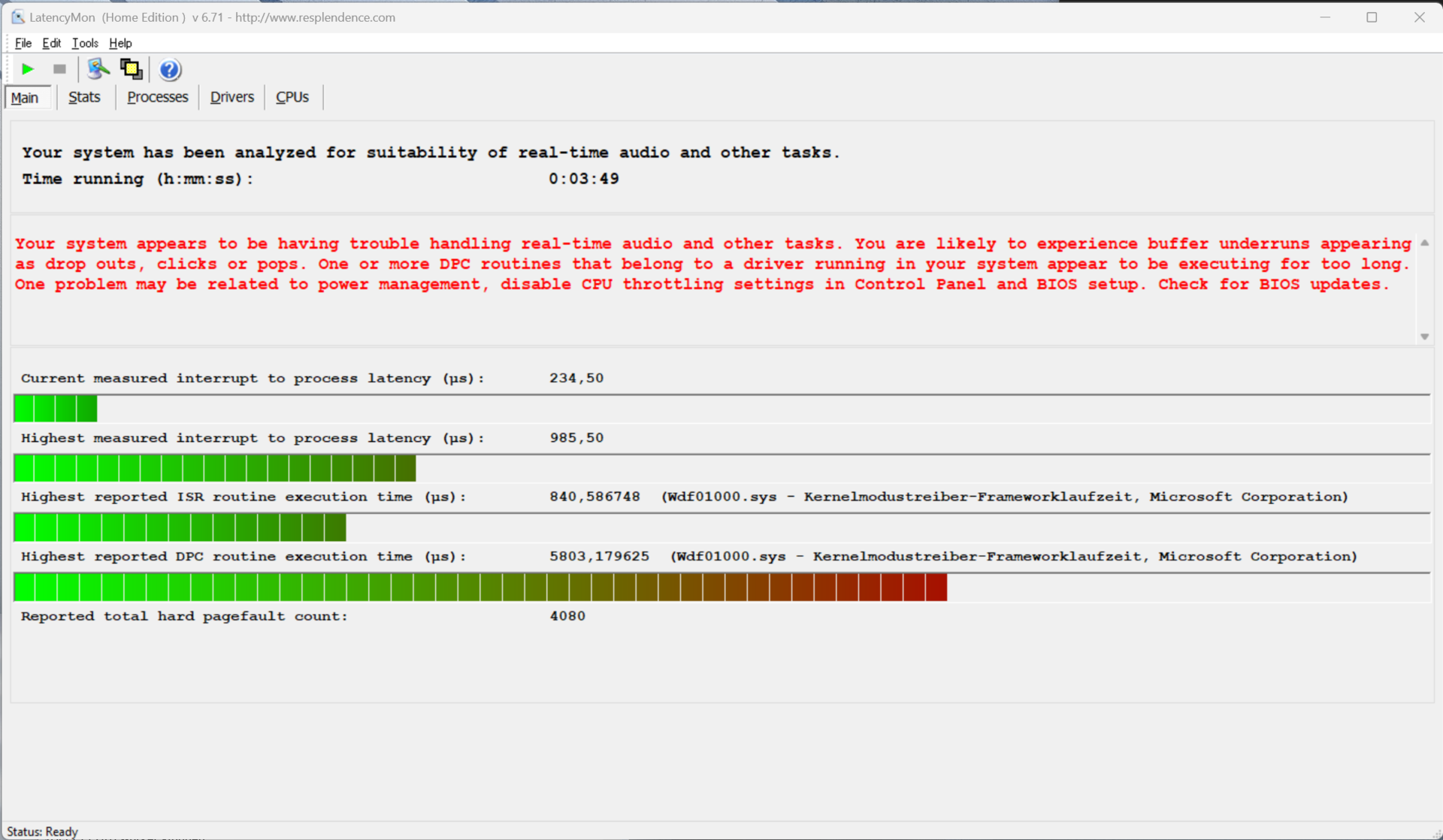The width and height of the screenshot is (1443, 840).
Task: Open options via the wrench icon
Action: [x=98, y=69]
